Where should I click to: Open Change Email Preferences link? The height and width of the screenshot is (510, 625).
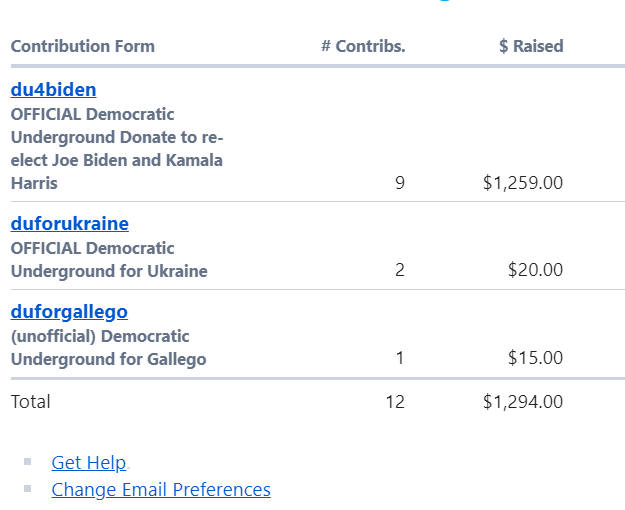point(161,489)
